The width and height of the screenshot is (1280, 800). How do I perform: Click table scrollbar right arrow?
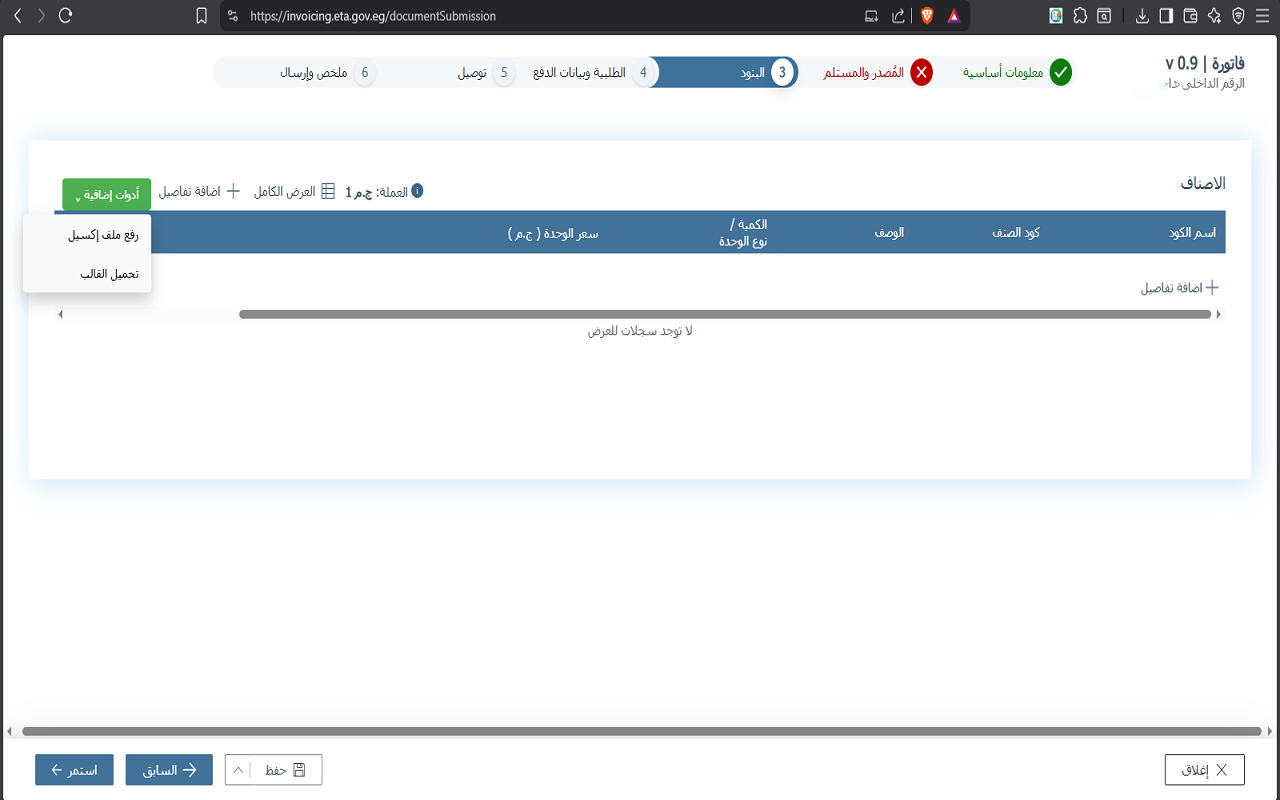(1218, 314)
